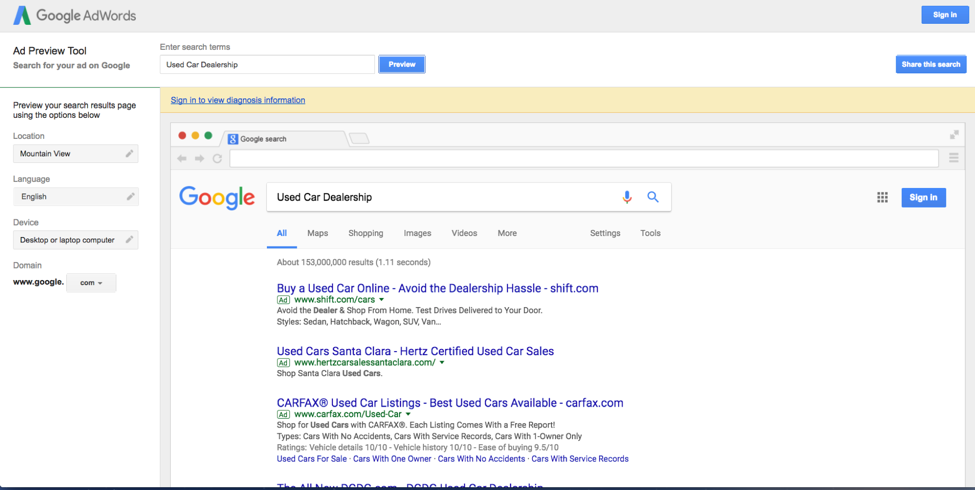This screenshot has height=490, width=975.
Task: Click the Google search tab favicon
Action: point(233,139)
